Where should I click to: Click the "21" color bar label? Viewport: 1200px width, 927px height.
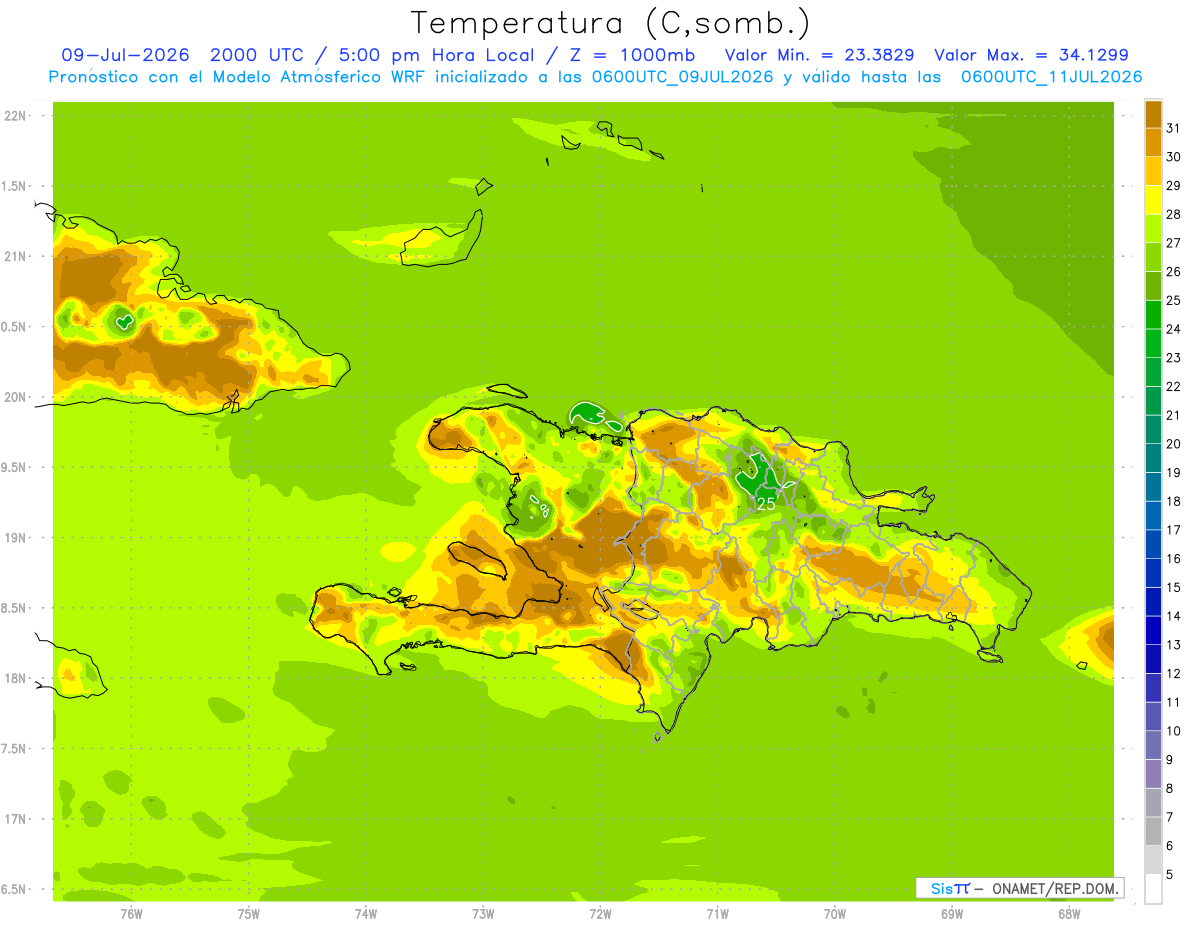[x=1174, y=416]
